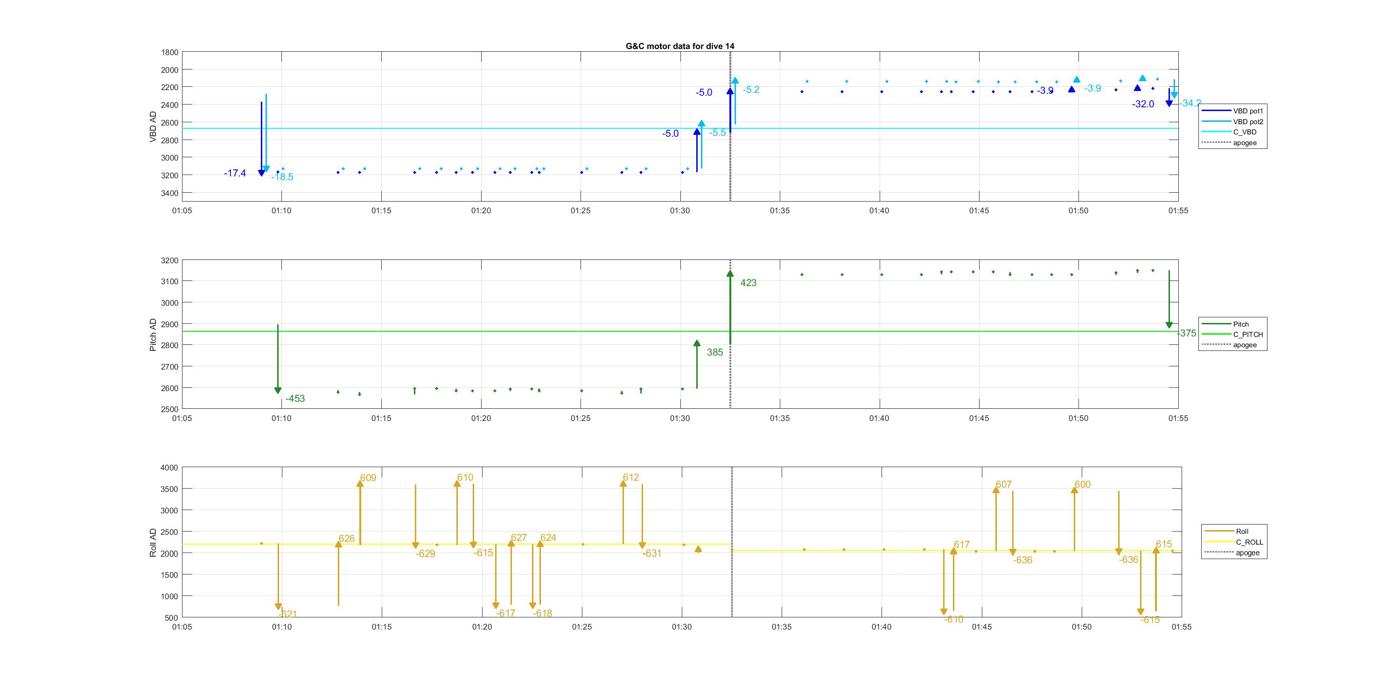1400x693 pixels.
Task: Click the "-453" pitch data label
Action: point(295,399)
